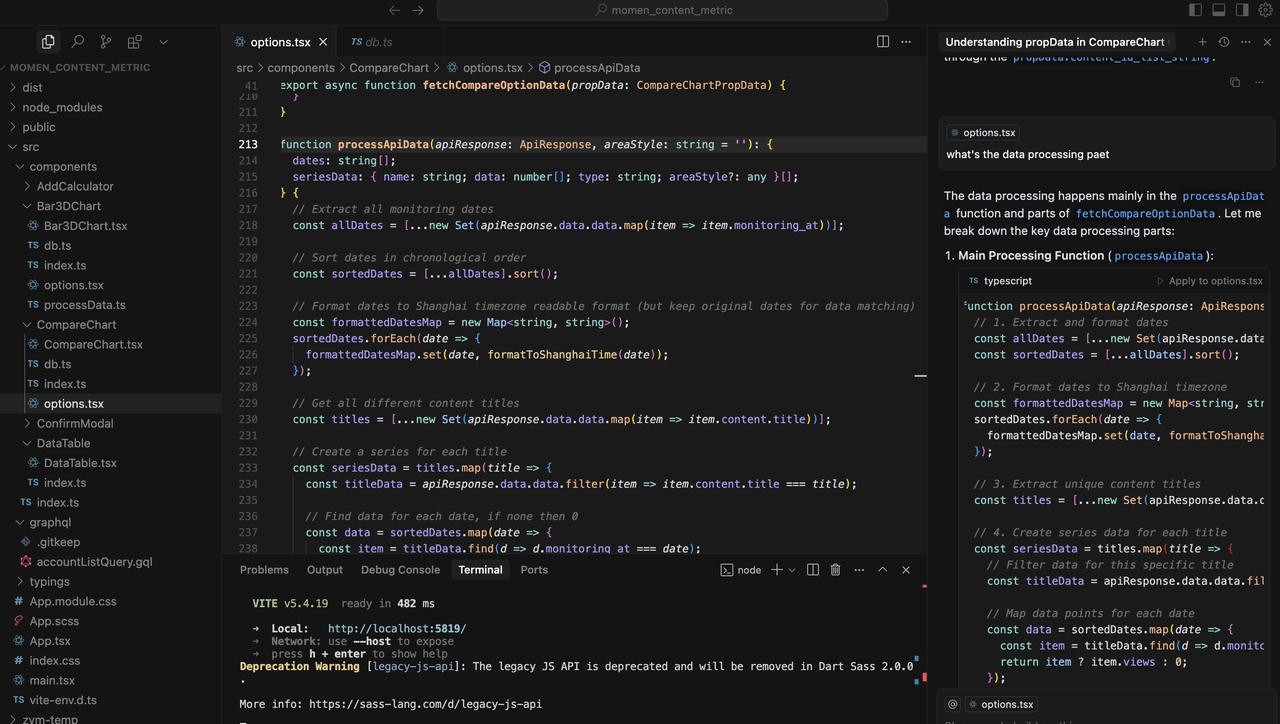Copy the previous chat response
The height and width of the screenshot is (724, 1280).
pos(1235,82)
